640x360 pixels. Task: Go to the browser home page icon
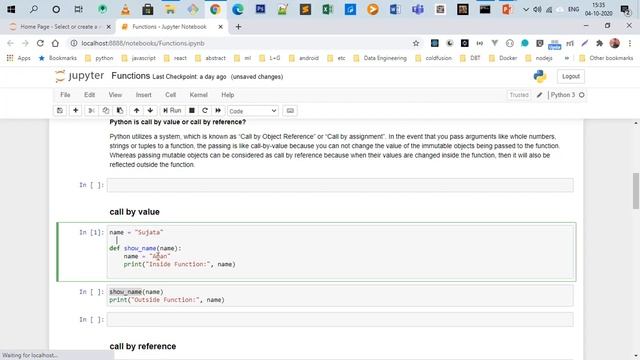pos(55,43)
